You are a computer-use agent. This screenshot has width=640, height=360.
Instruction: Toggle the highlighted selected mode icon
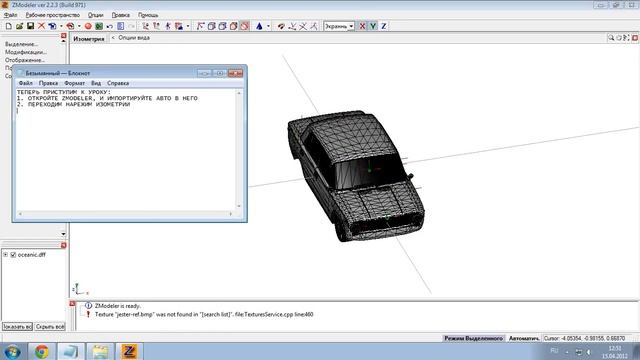[x=244, y=26]
